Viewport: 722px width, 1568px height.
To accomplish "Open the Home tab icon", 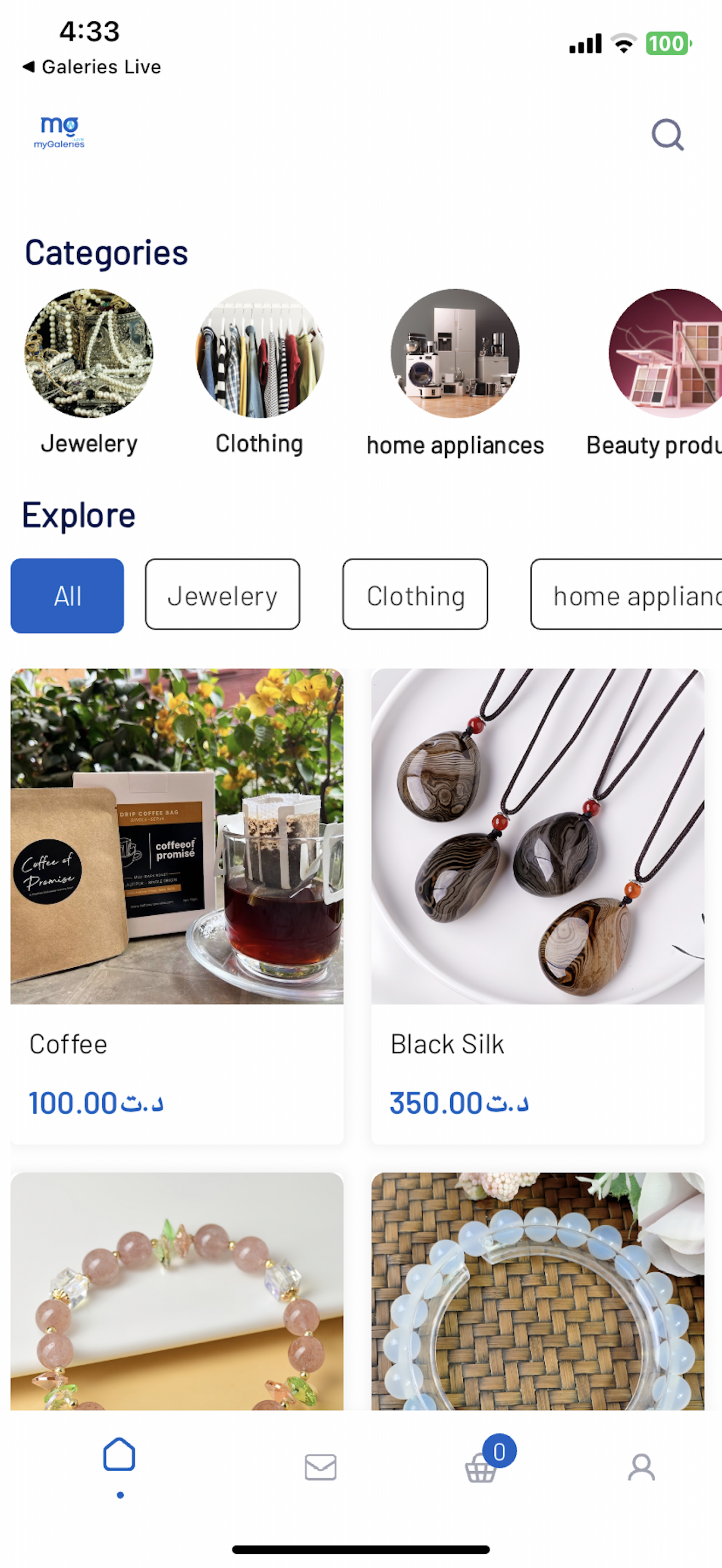I will point(119,1455).
